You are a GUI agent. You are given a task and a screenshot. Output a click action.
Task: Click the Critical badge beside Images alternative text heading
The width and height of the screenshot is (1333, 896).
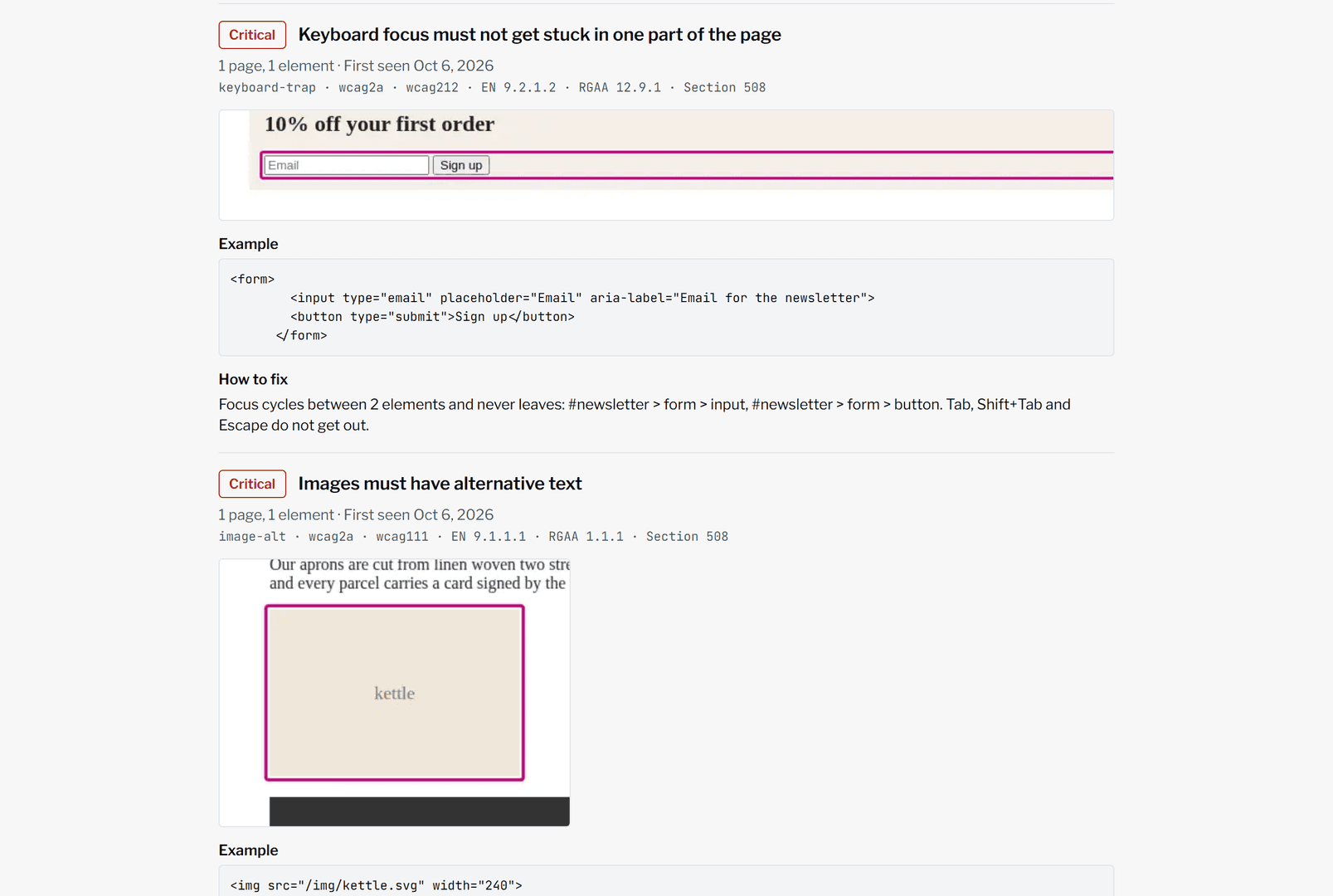tap(252, 484)
